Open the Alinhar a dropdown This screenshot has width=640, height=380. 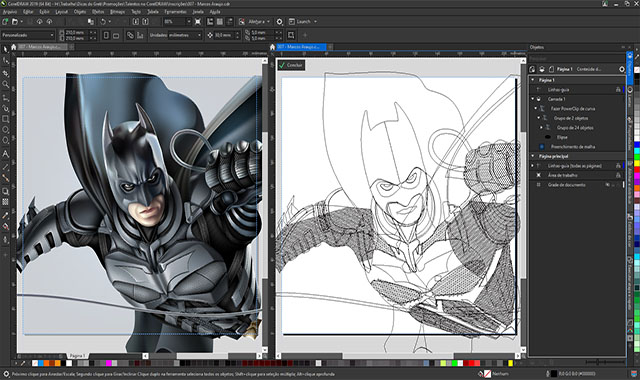(259, 21)
